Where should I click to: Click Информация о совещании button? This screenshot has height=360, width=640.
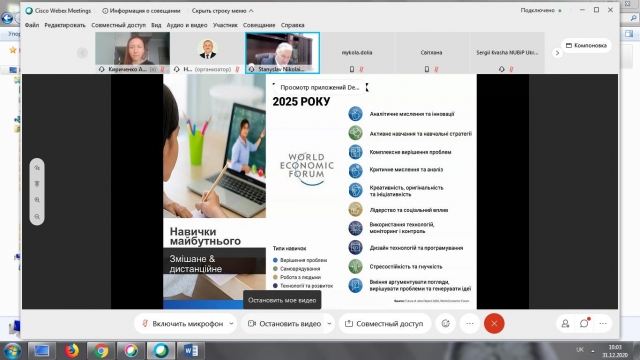point(141,11)
